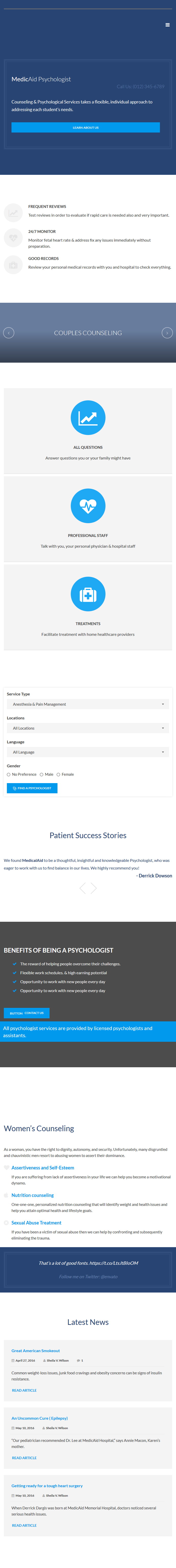Open the Great American Smokeout article title

pyautogui.click(x=36, y=1351)
